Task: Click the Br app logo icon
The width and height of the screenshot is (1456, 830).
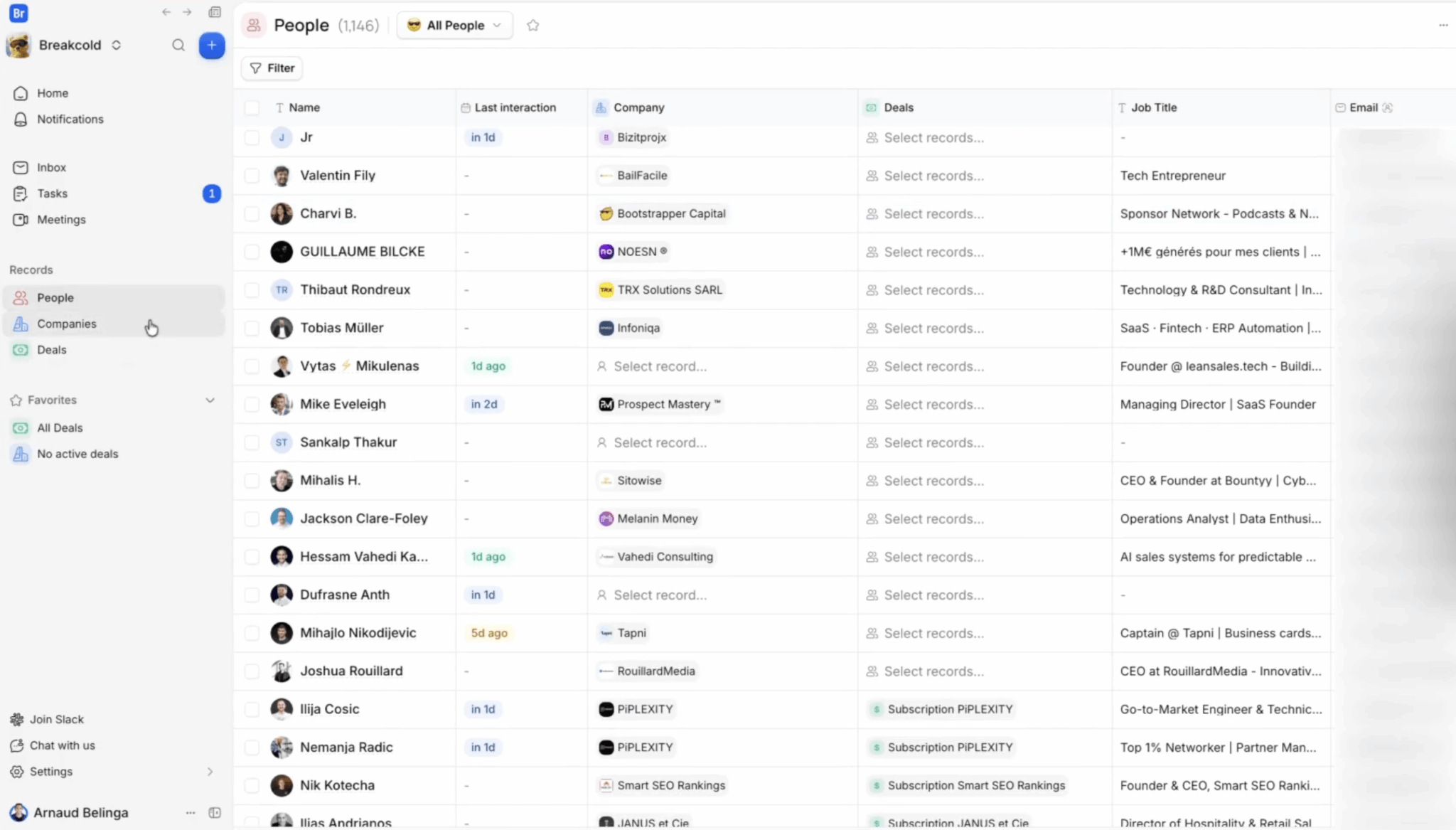Action: (x=18, y=13)
